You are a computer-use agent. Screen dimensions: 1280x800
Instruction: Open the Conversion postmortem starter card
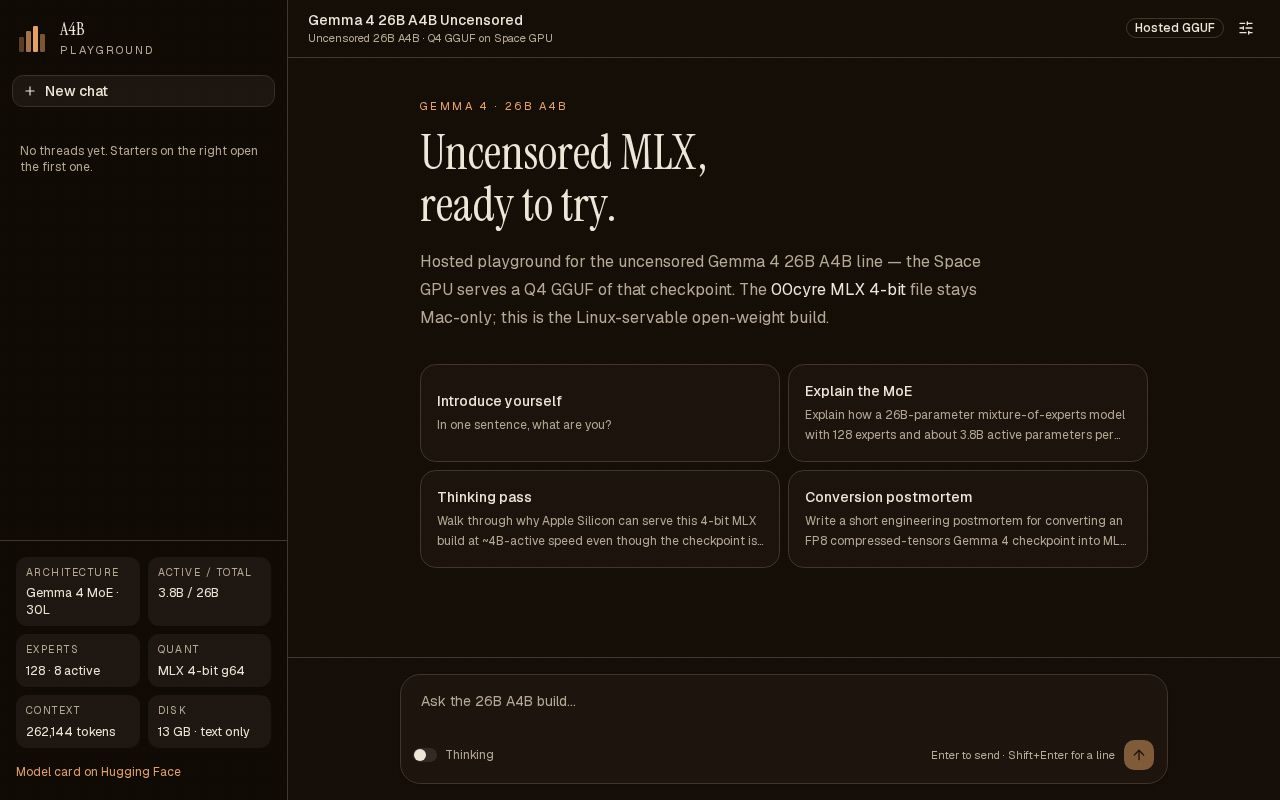(968, 519)
